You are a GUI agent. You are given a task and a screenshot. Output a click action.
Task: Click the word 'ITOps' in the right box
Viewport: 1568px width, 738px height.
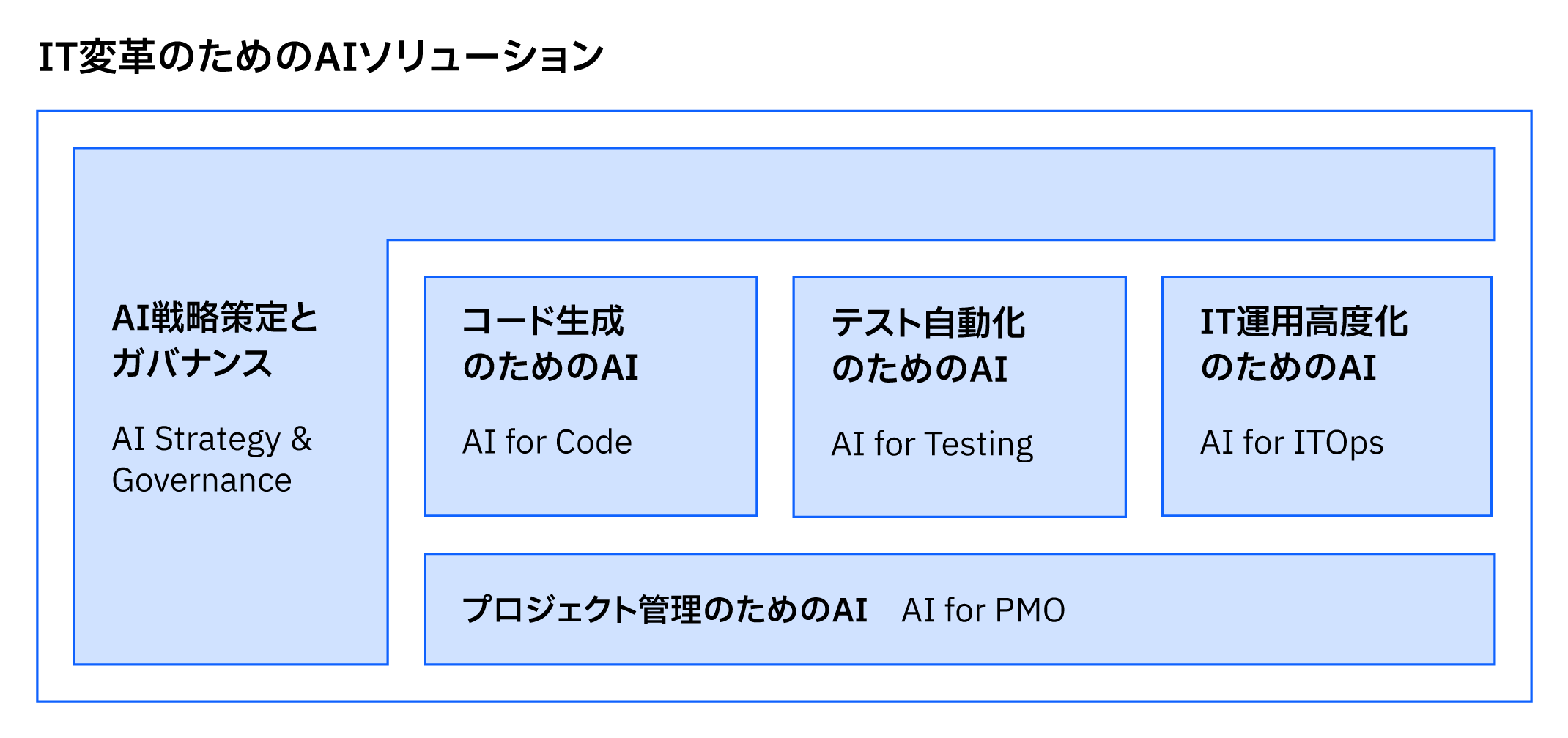[1338, 443]
